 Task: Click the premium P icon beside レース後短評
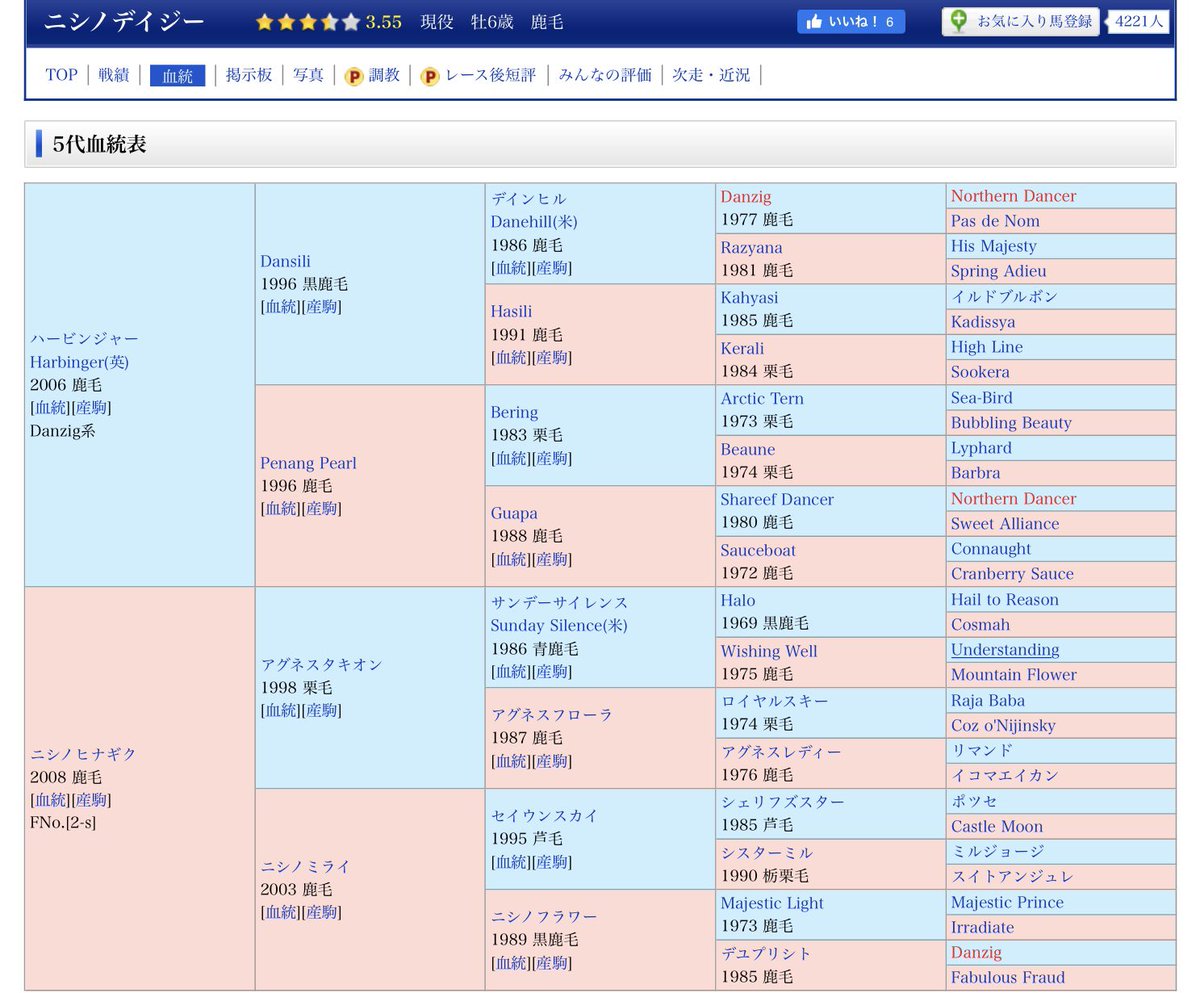pos(430,76)
